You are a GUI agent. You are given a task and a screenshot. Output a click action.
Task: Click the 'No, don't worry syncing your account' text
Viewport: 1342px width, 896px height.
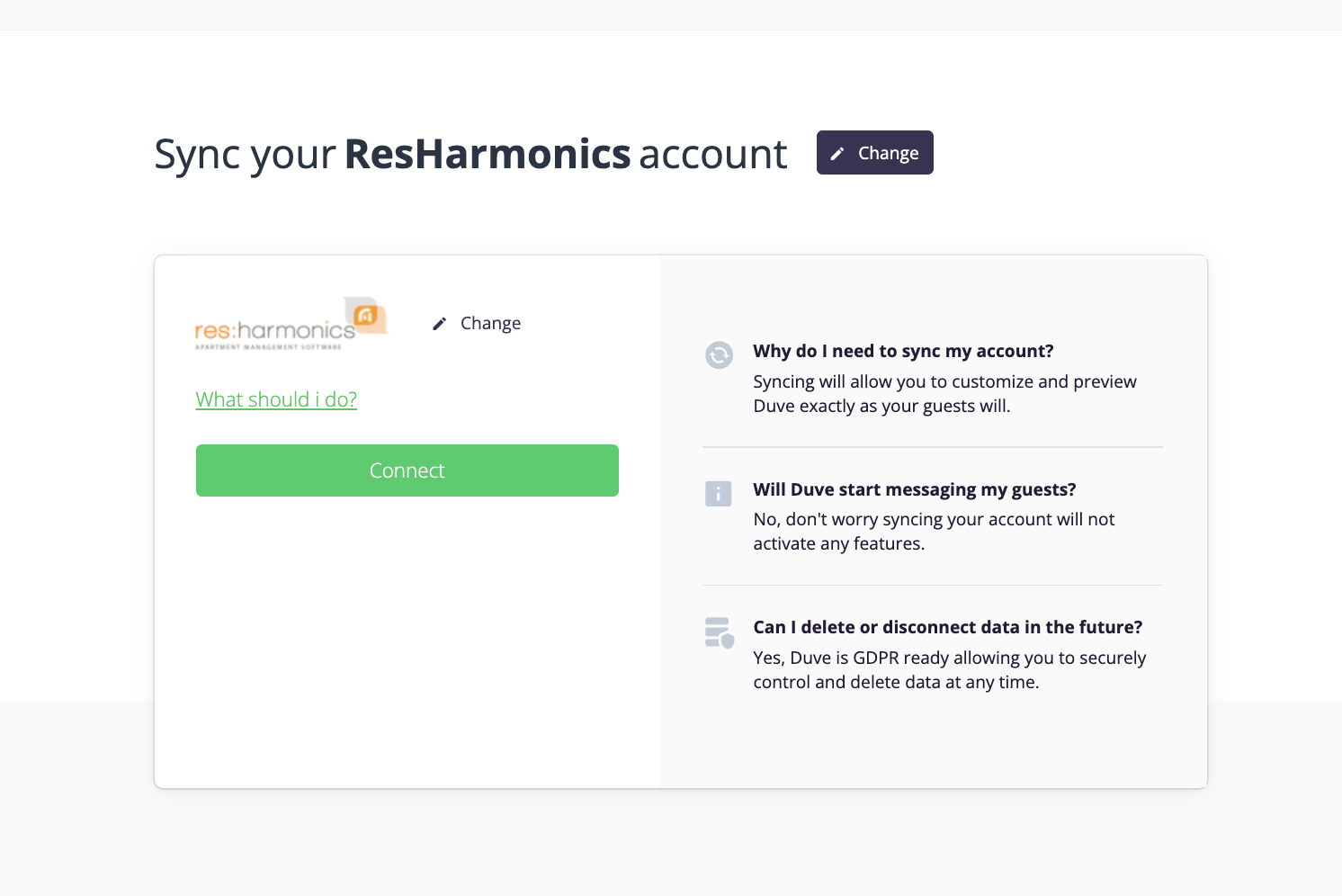(x=934, y=532)
